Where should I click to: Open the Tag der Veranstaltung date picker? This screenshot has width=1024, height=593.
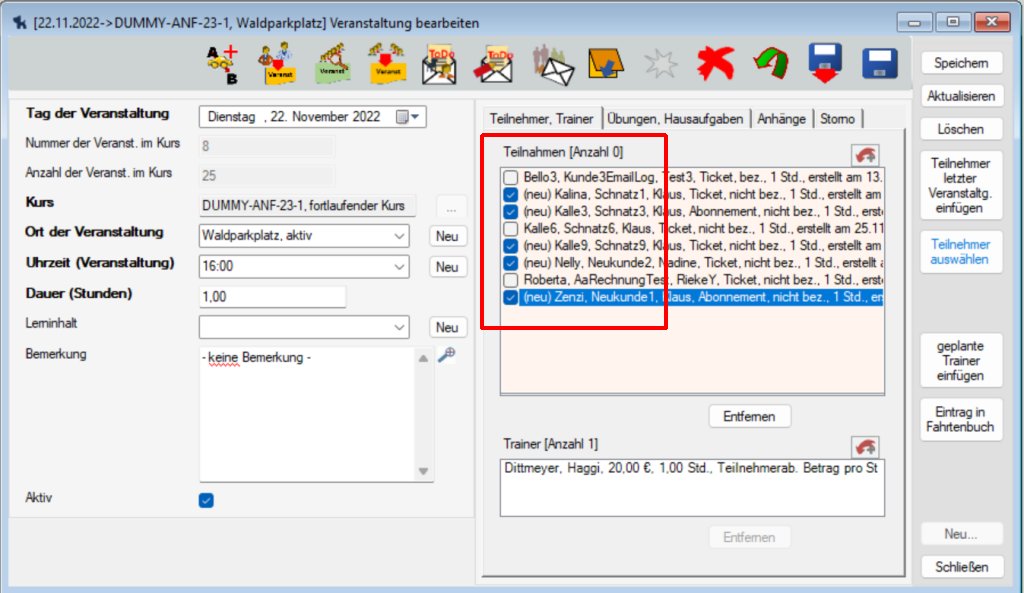click(409, 117)
